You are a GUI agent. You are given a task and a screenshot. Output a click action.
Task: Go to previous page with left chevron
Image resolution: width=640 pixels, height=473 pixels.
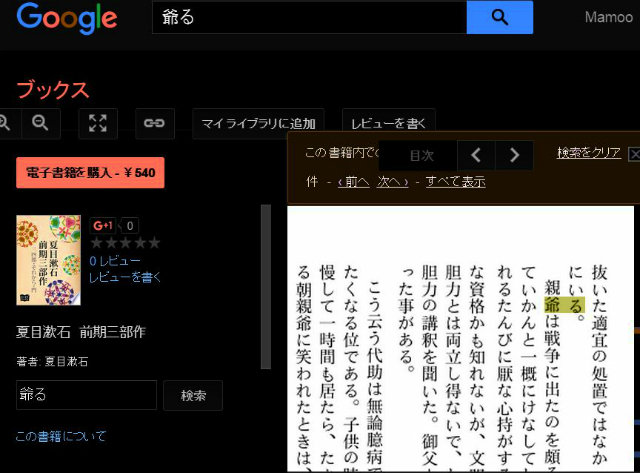[x=476, y=155]
